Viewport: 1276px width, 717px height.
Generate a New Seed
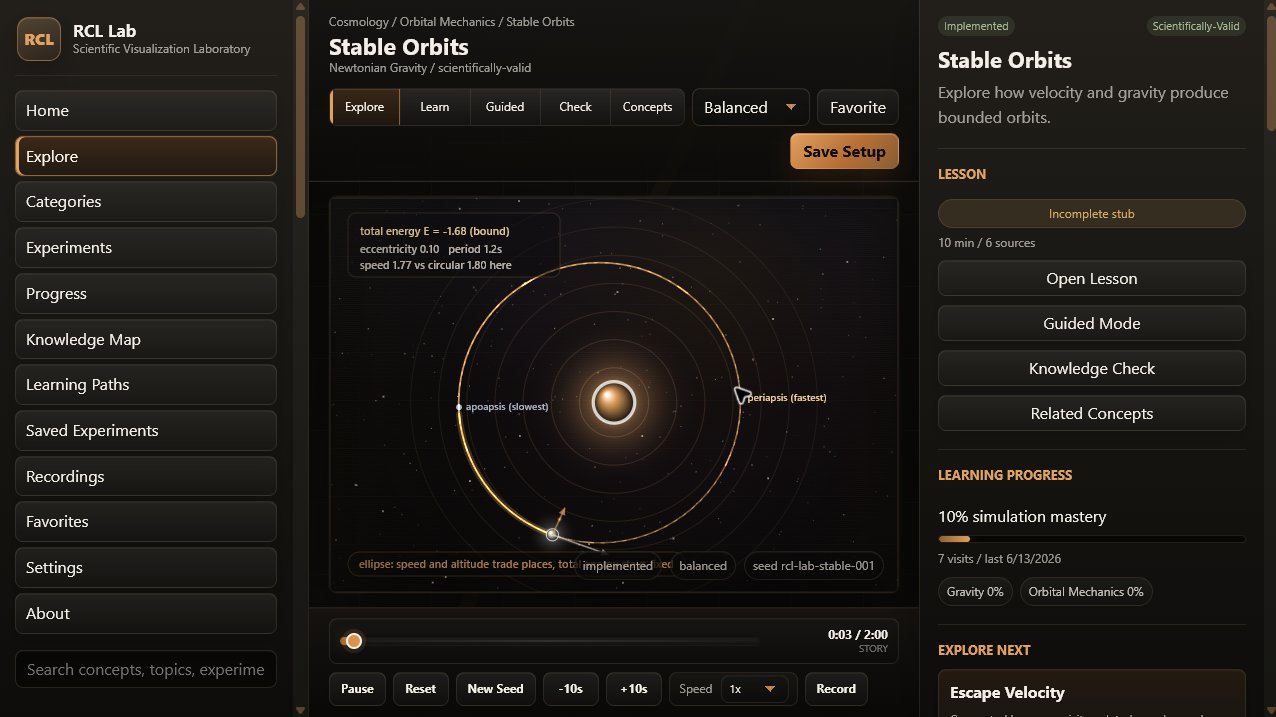(495, 689)
